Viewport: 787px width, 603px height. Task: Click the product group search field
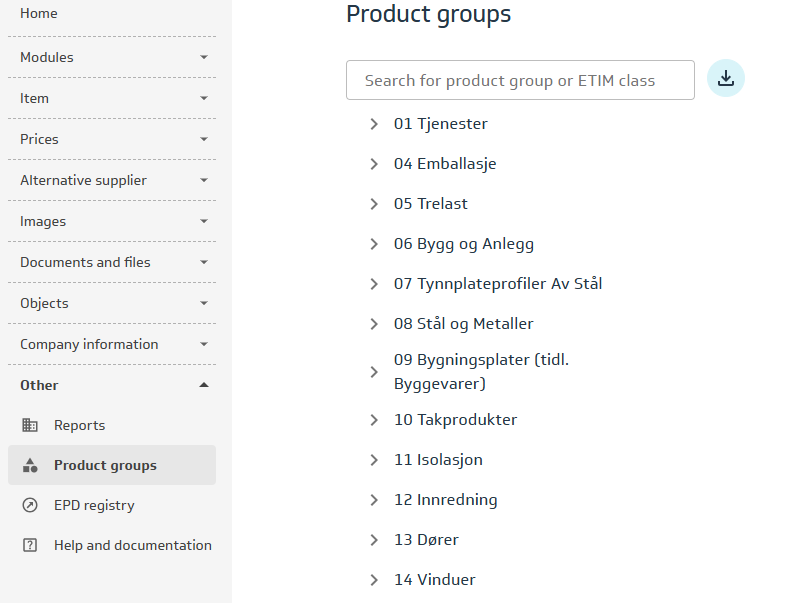[x=520, y=80]
